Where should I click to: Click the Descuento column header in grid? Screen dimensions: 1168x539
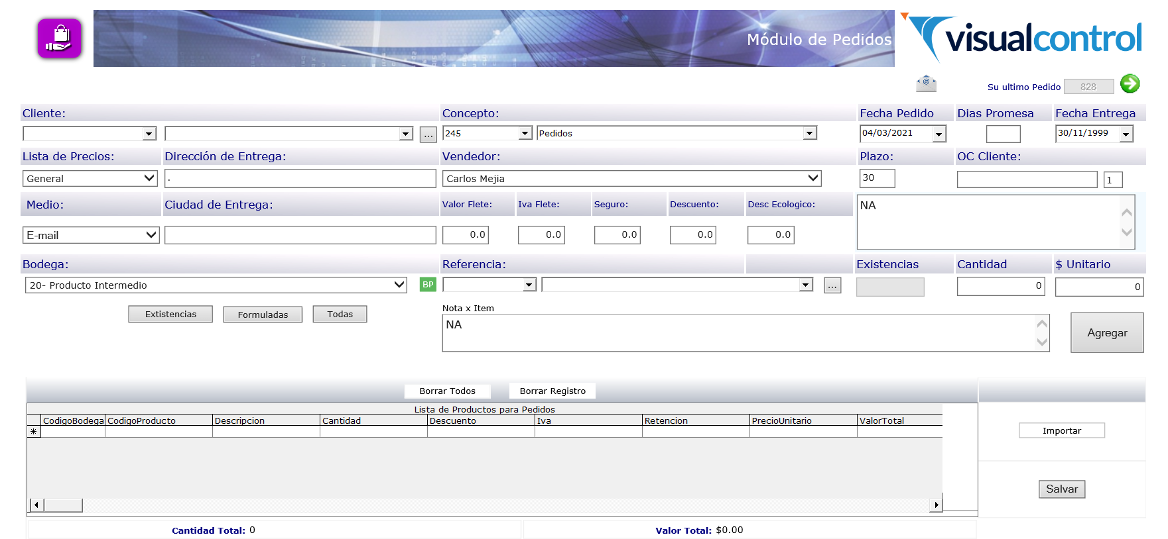[481, 421]
